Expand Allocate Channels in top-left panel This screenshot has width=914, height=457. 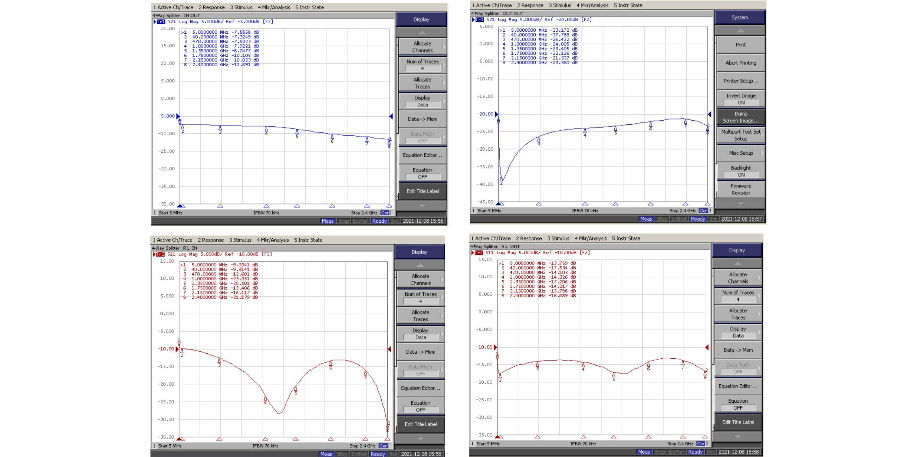(x=419, y=45)
